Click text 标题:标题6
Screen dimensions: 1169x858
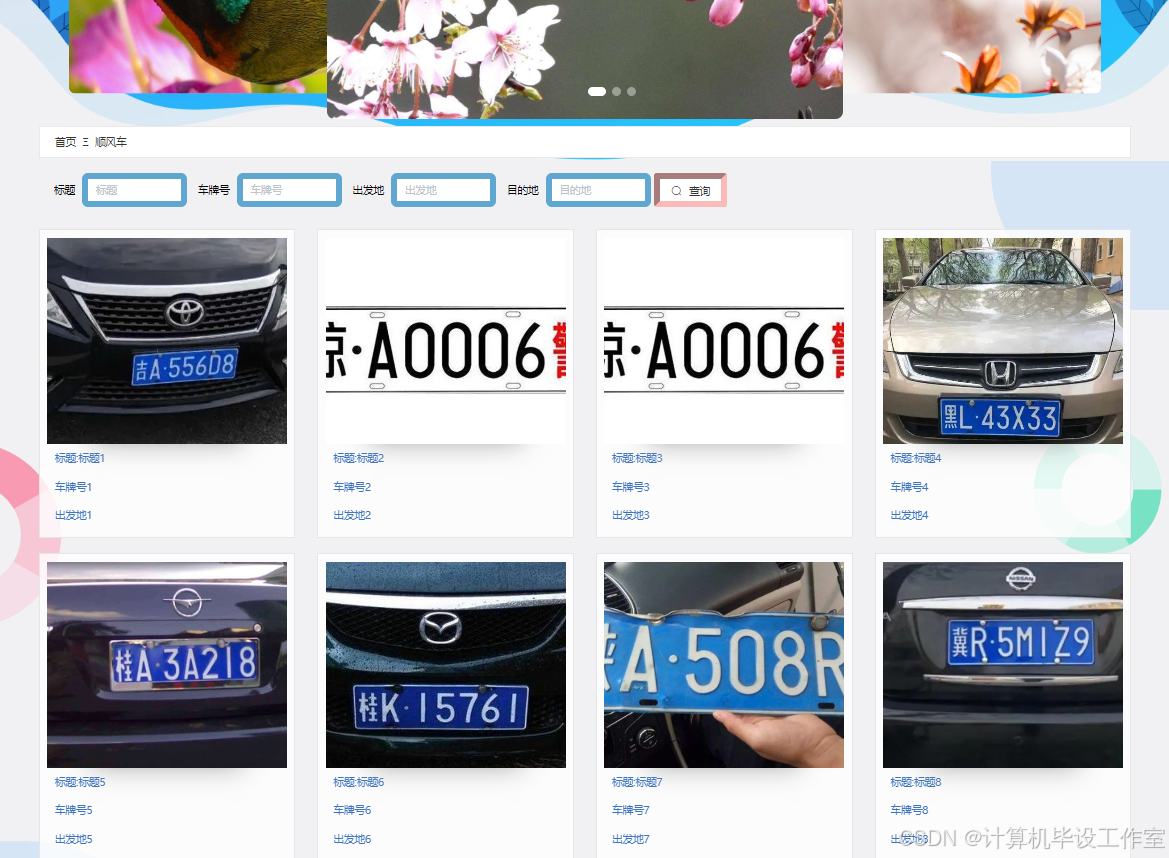click(359, 782)
